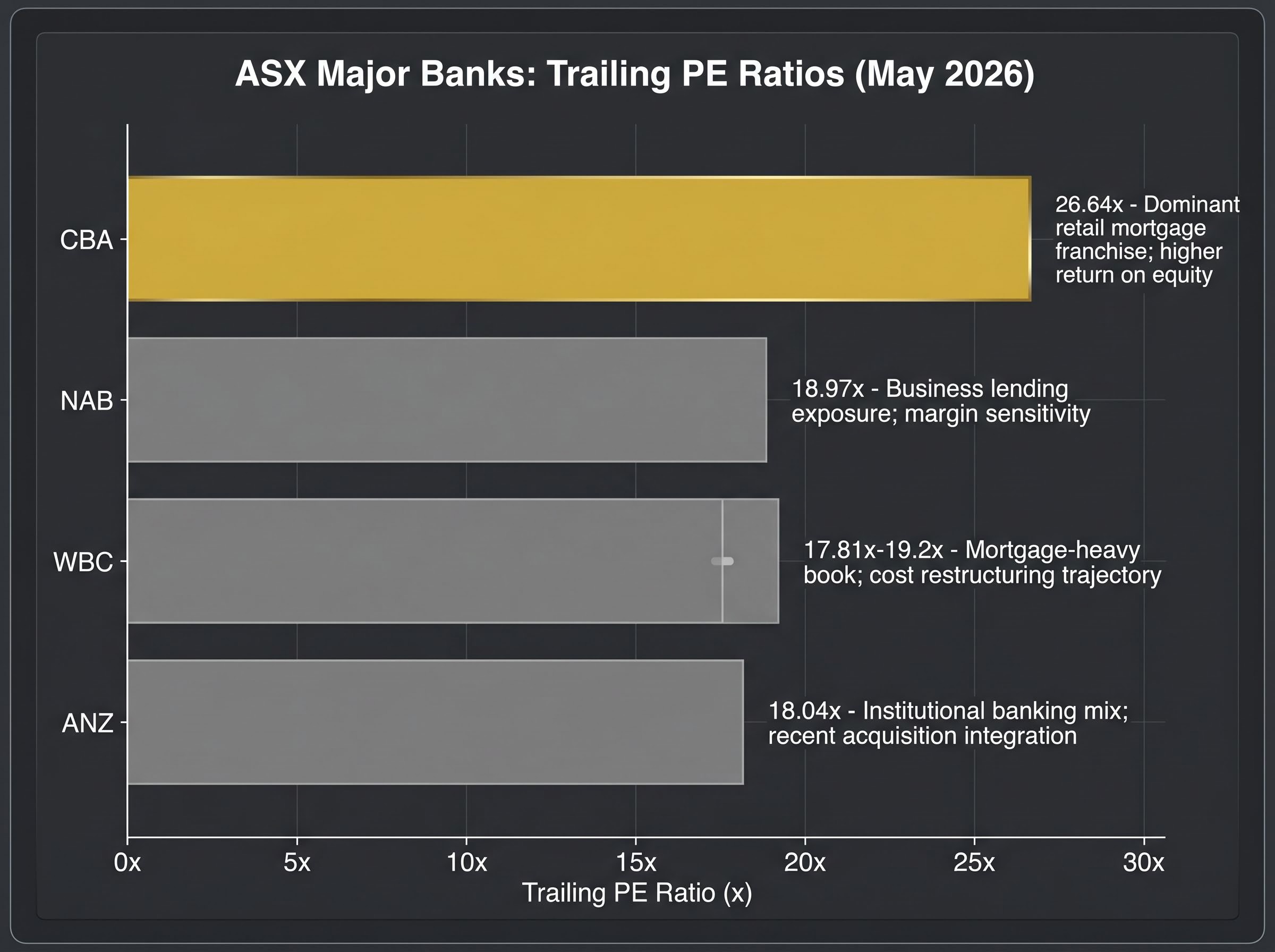Click the 'Trailing PE Ratio (x)' axis title
The image size is (1275, 952).
[x=636, y=892]
